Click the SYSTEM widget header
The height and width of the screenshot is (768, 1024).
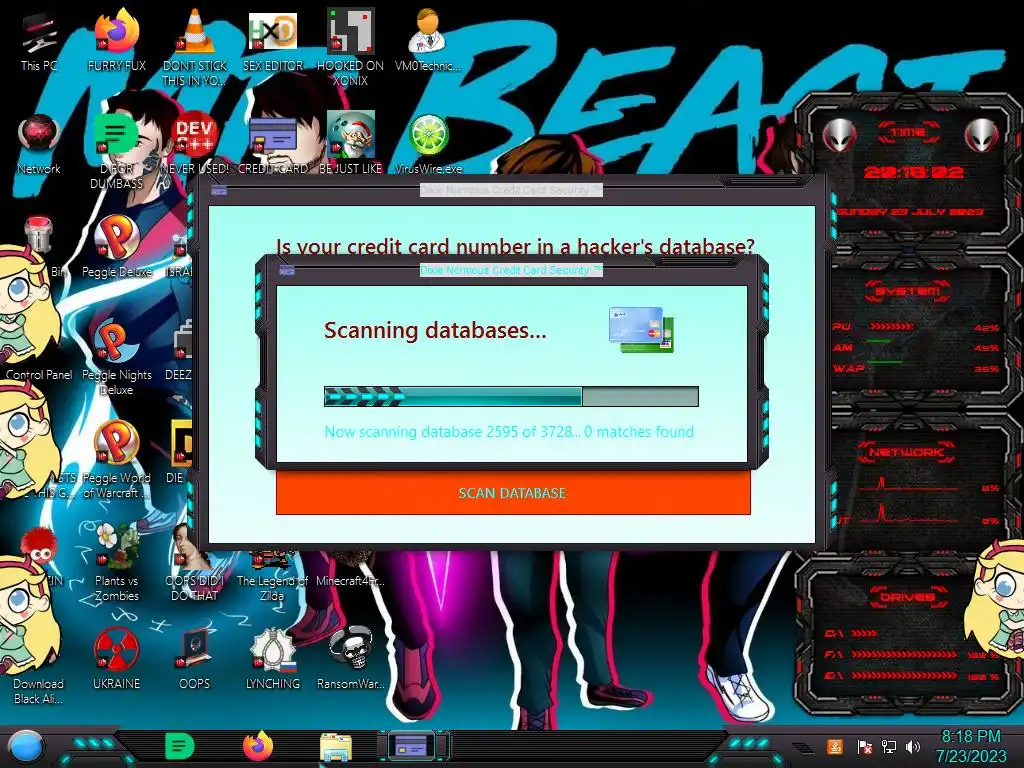[908, 291]
